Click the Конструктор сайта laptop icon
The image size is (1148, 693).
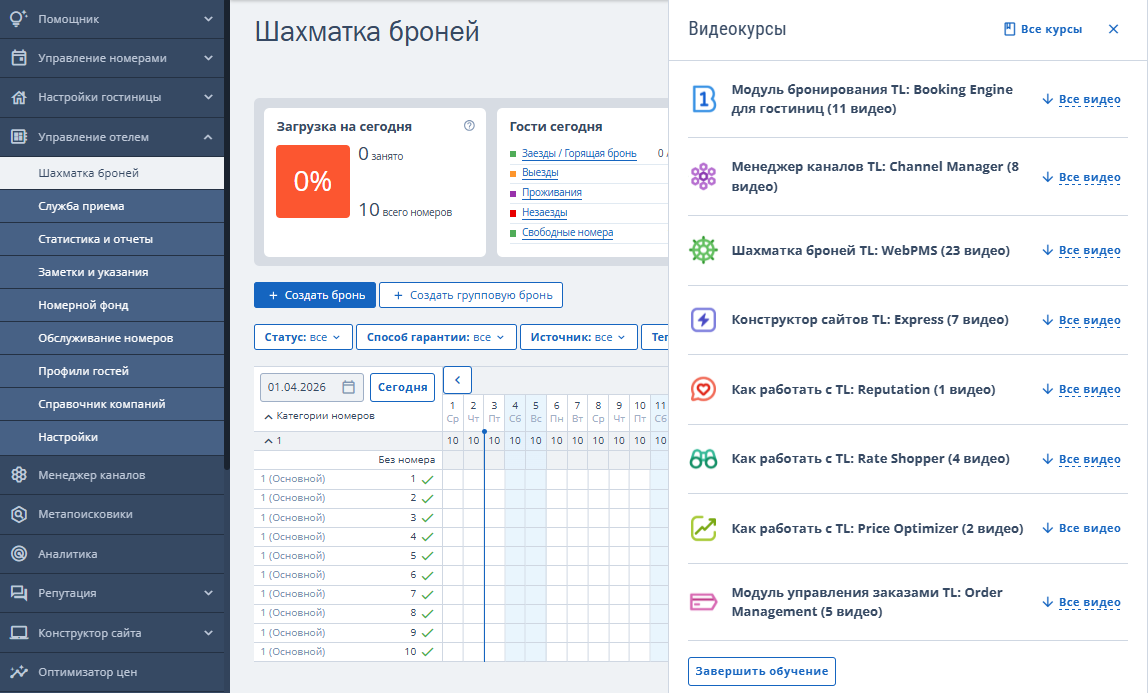(19, 632)
